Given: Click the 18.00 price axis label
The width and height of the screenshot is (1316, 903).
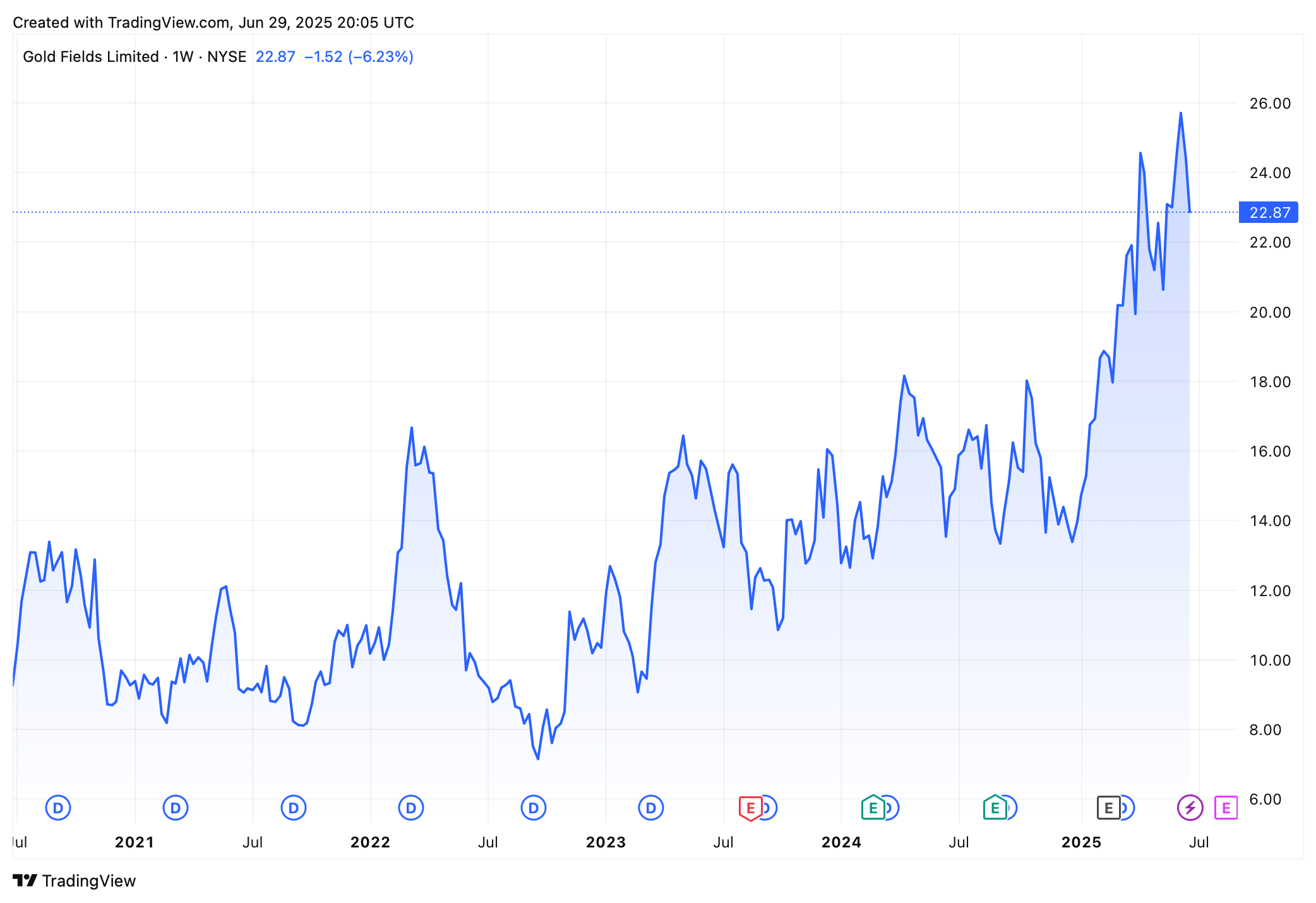Looking at the screenshot, I should (x=1270, y=381).
